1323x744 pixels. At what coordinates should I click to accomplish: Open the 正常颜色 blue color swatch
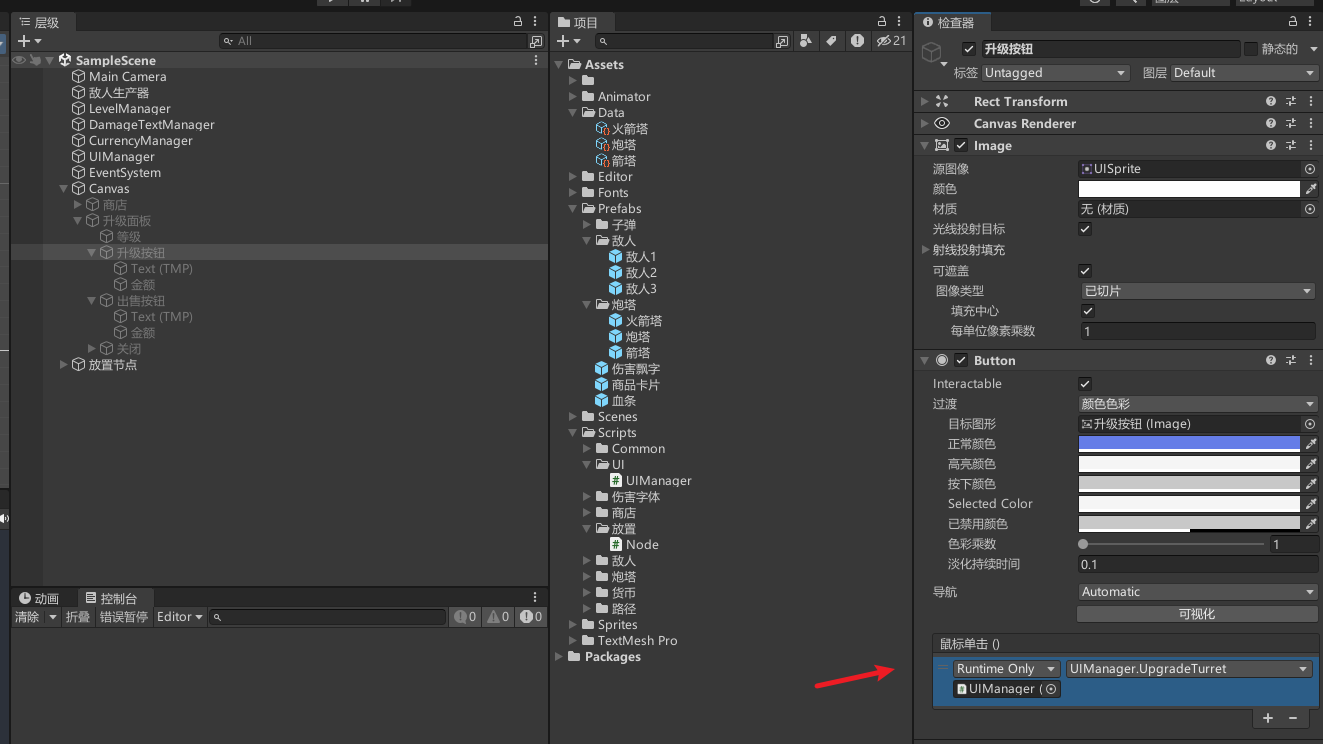point(1189,444)
